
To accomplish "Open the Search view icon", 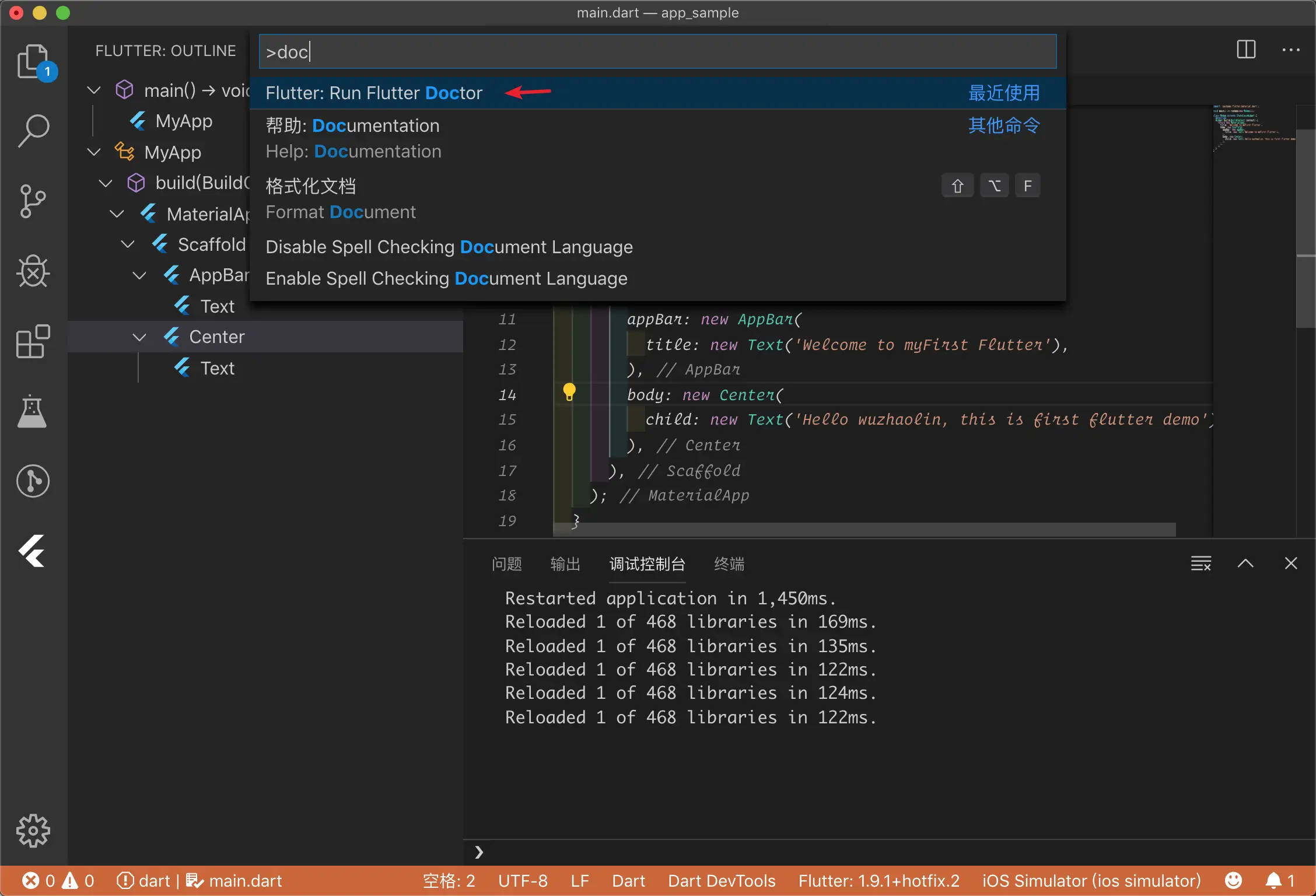I will (x=33, y=131).
